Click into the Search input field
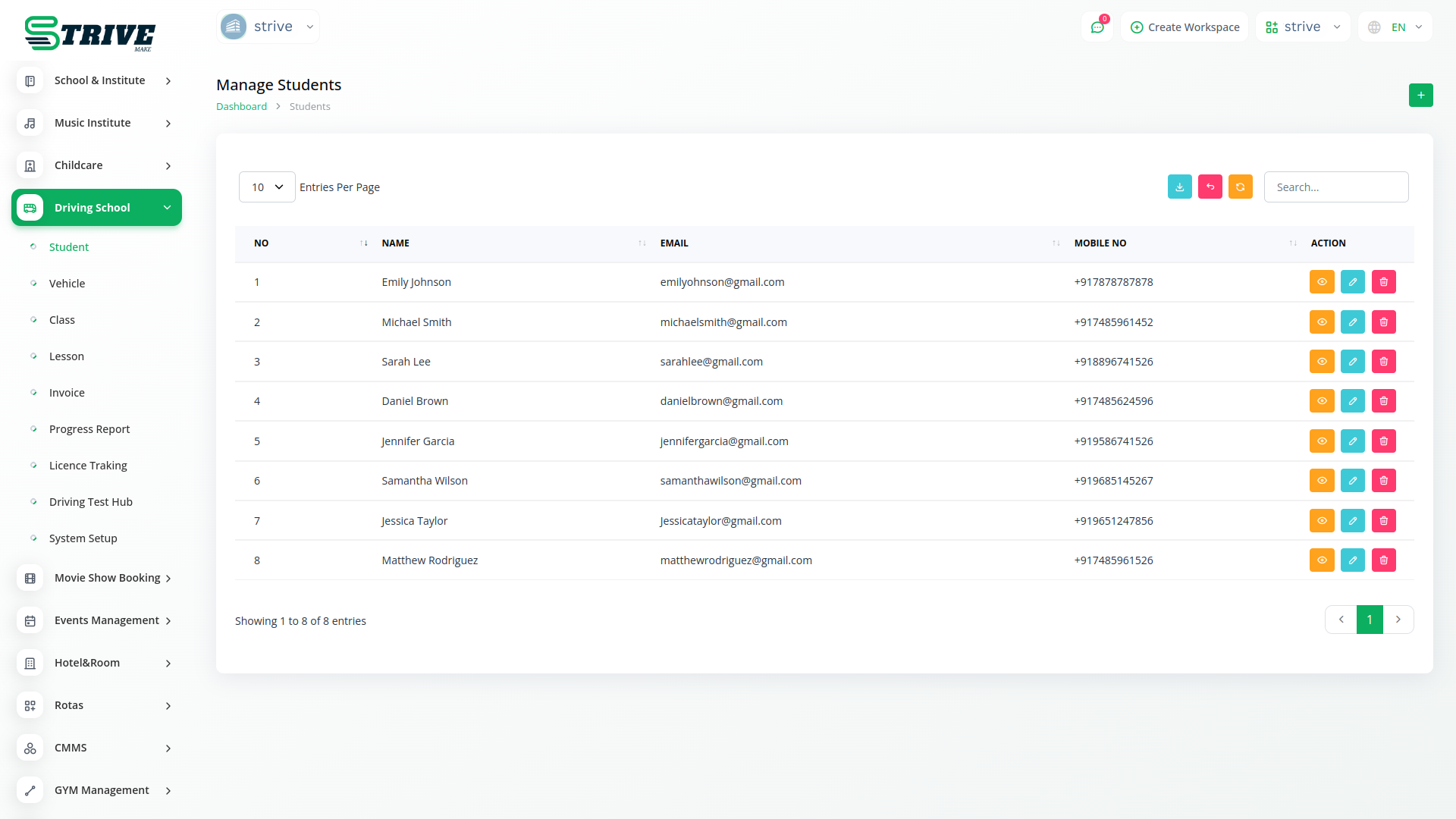Screen dimensions: 1456x819 (x=1335, y=187)
